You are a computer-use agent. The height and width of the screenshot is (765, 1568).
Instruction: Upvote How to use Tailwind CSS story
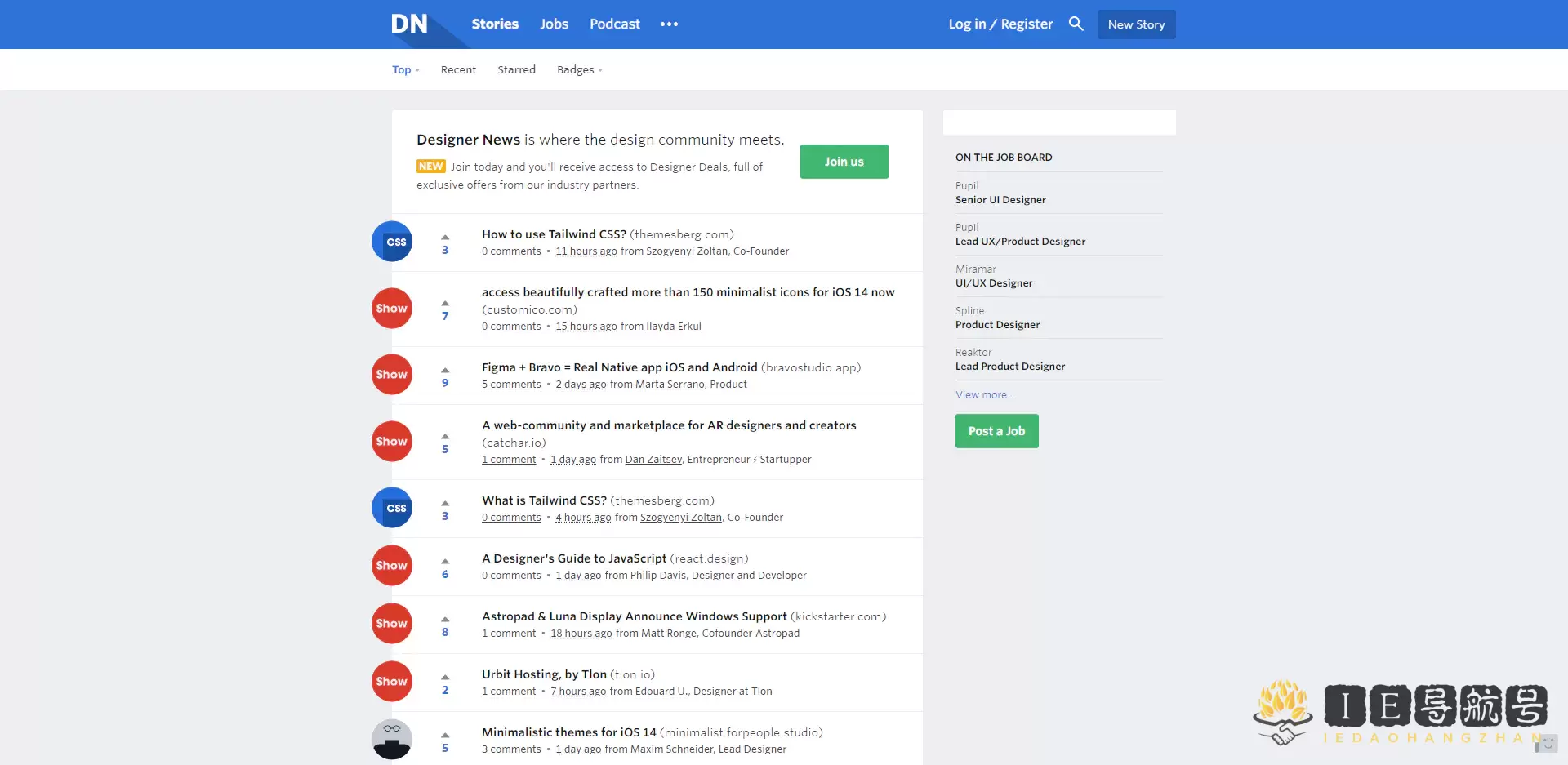[445, 237]
